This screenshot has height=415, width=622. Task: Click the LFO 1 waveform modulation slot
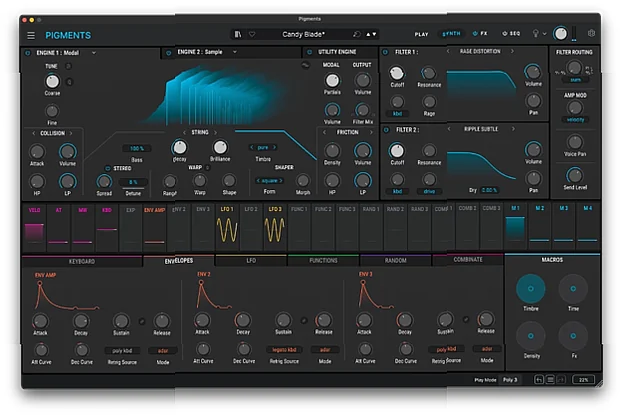pyautogui.click(x=227, y=228)
